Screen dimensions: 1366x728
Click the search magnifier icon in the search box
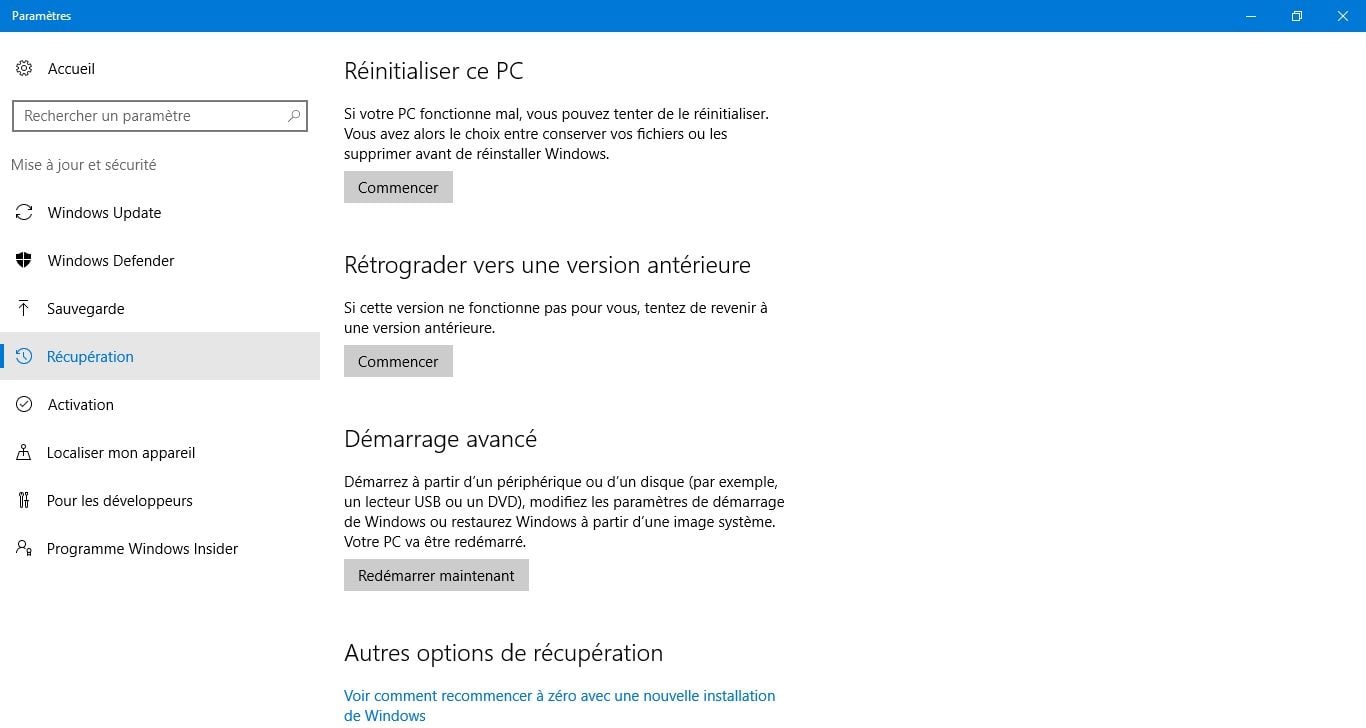(294, 116)
